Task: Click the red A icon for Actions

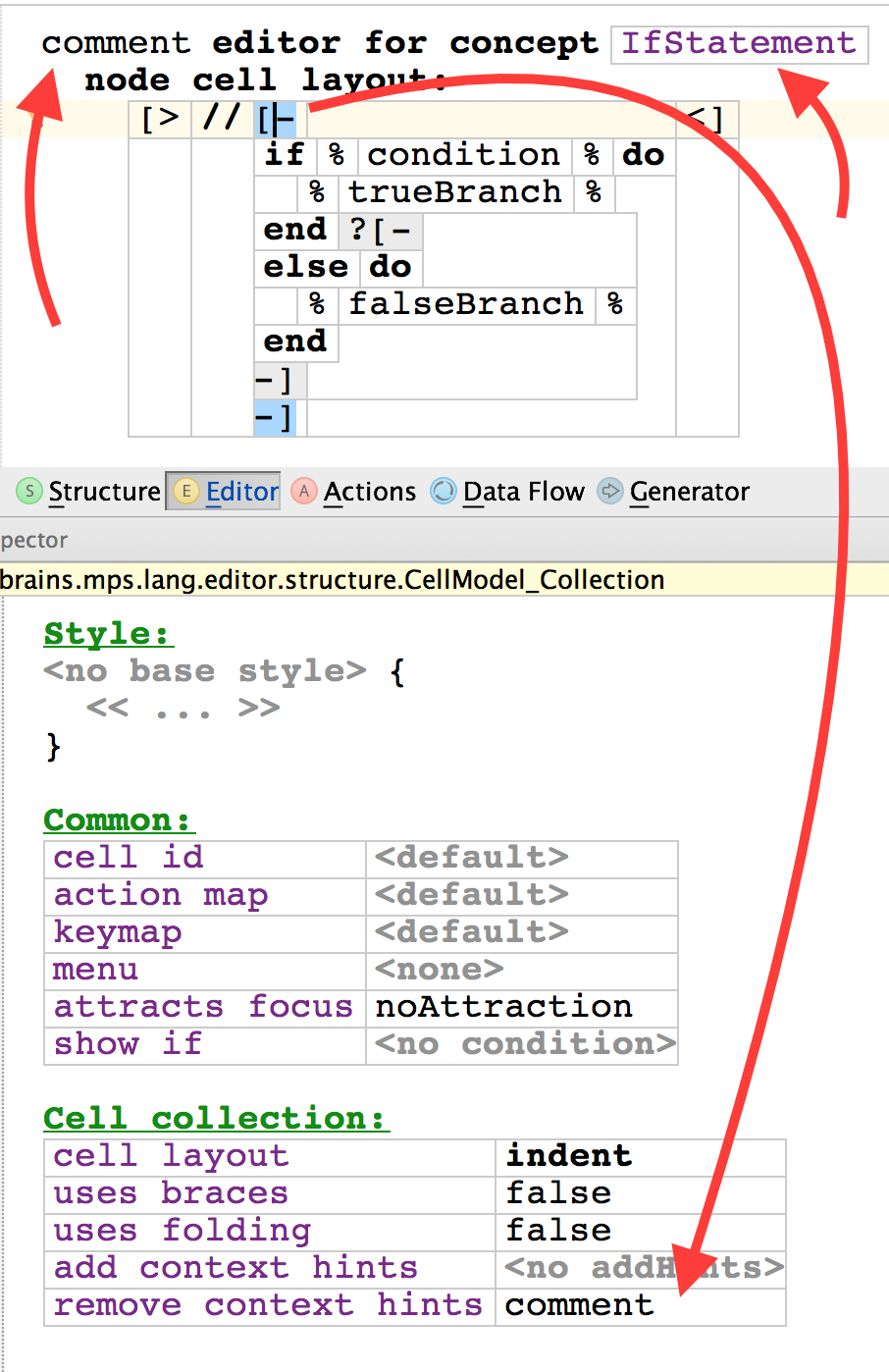Action: click(304, 491)
